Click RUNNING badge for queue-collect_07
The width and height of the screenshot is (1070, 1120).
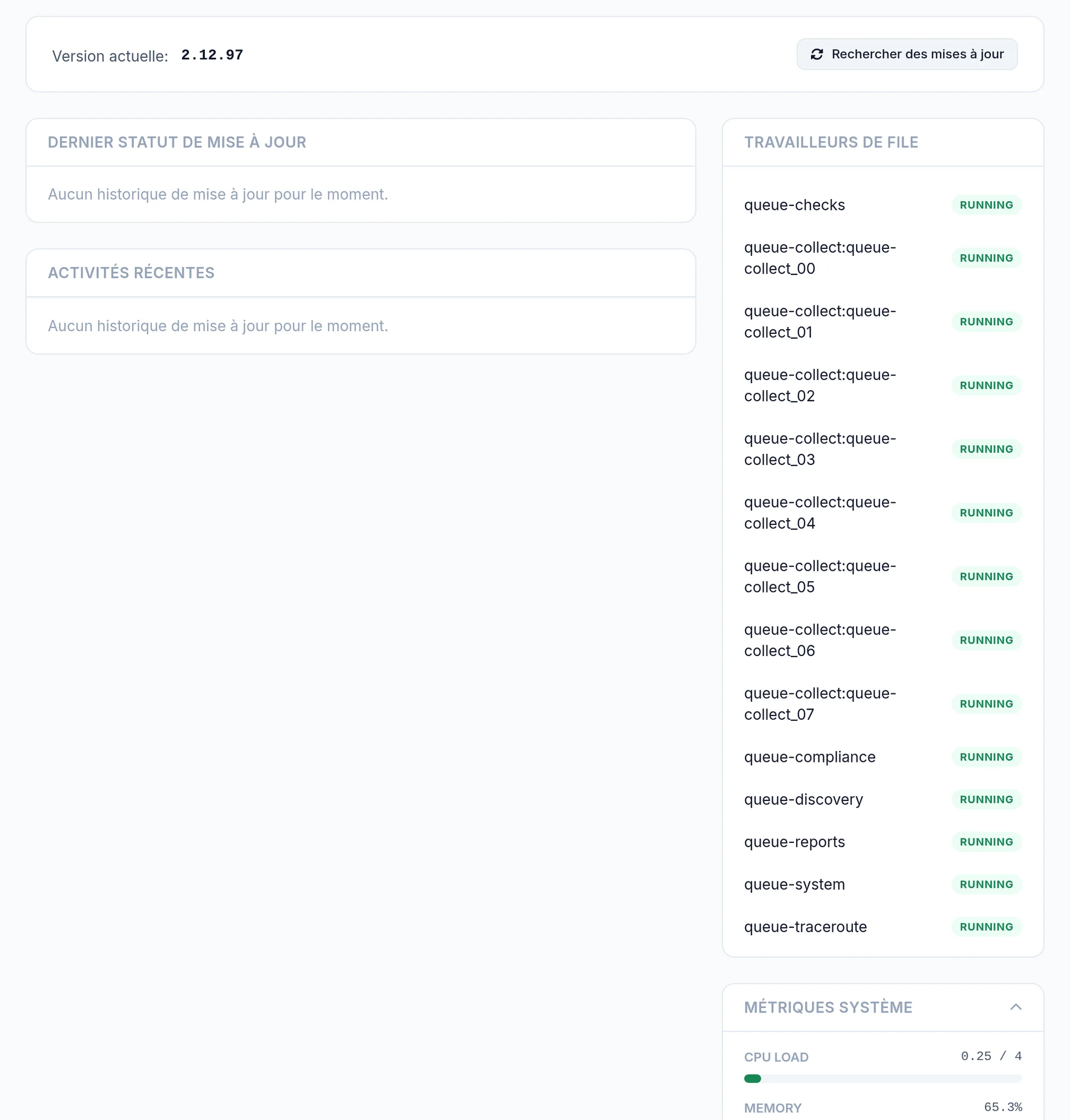(x=986, y=704)
